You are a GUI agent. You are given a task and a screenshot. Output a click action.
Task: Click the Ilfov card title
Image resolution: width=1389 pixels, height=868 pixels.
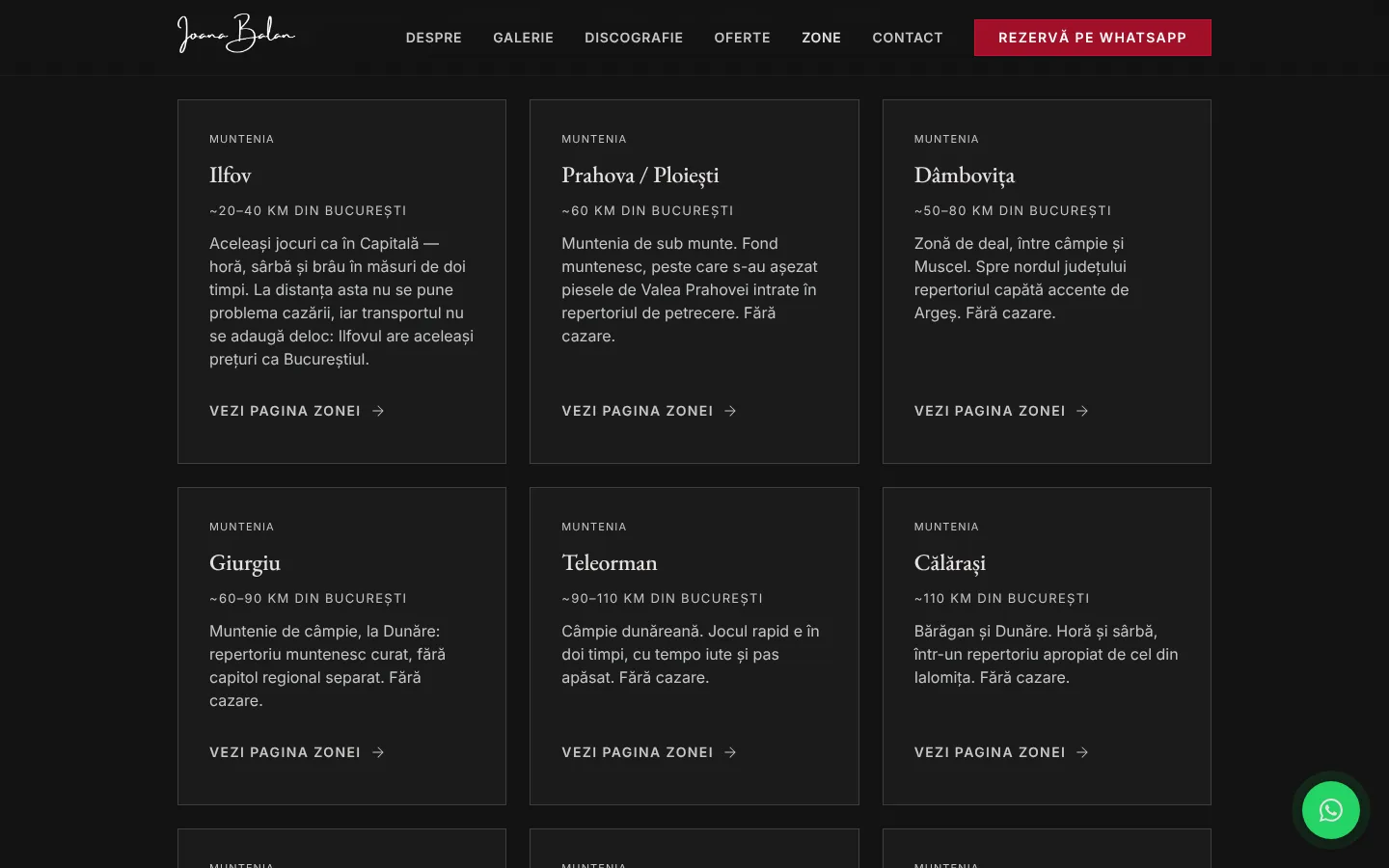coord(231,176)
